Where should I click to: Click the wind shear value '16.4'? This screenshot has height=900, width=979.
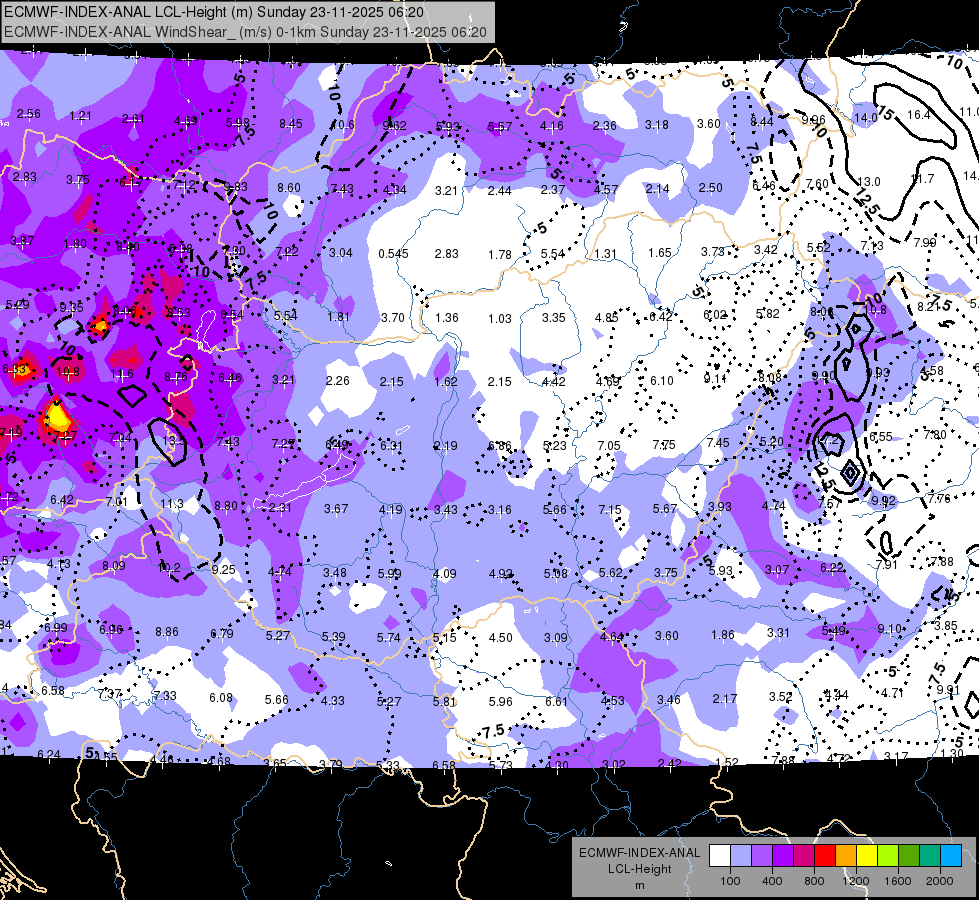coord(919,115)
